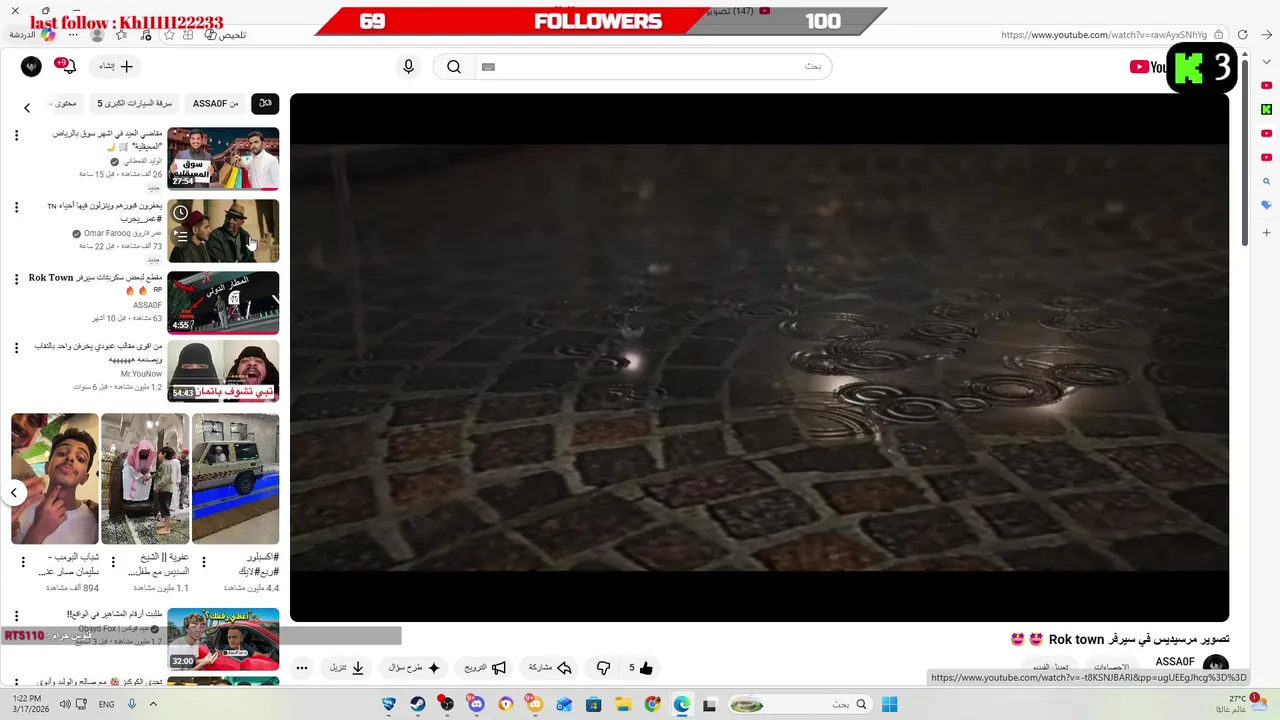Click the Create (إنشاء) plus button

pyautogui.click(x=116, y=67)
